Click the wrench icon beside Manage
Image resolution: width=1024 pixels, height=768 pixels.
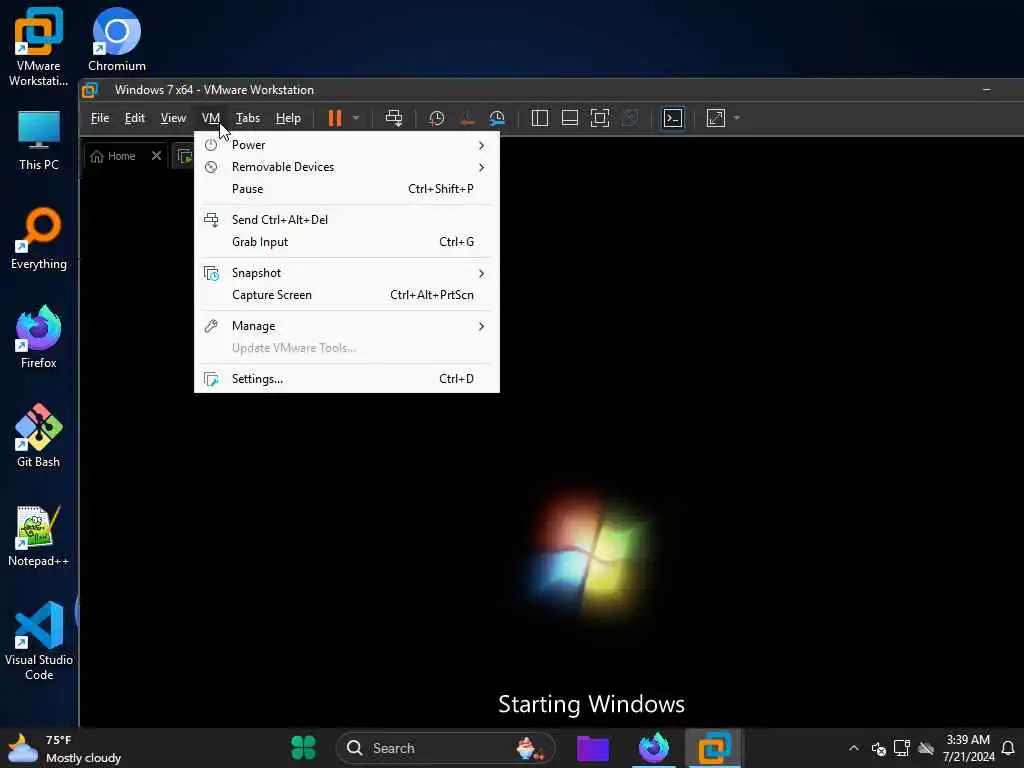coord(211,326)
